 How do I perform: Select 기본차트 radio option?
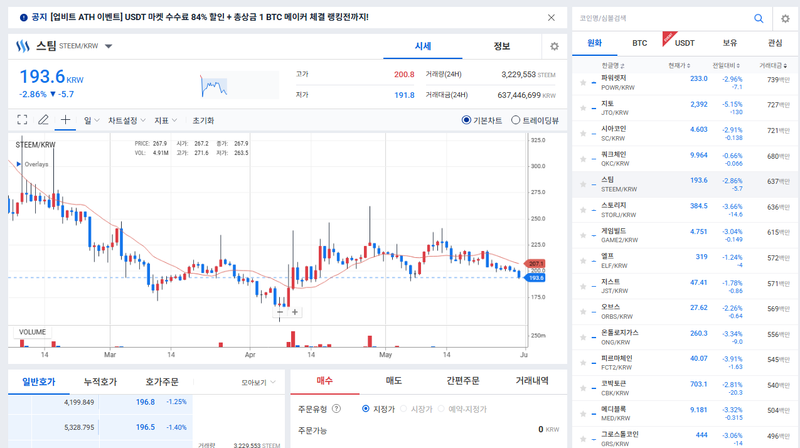[466, 120]
